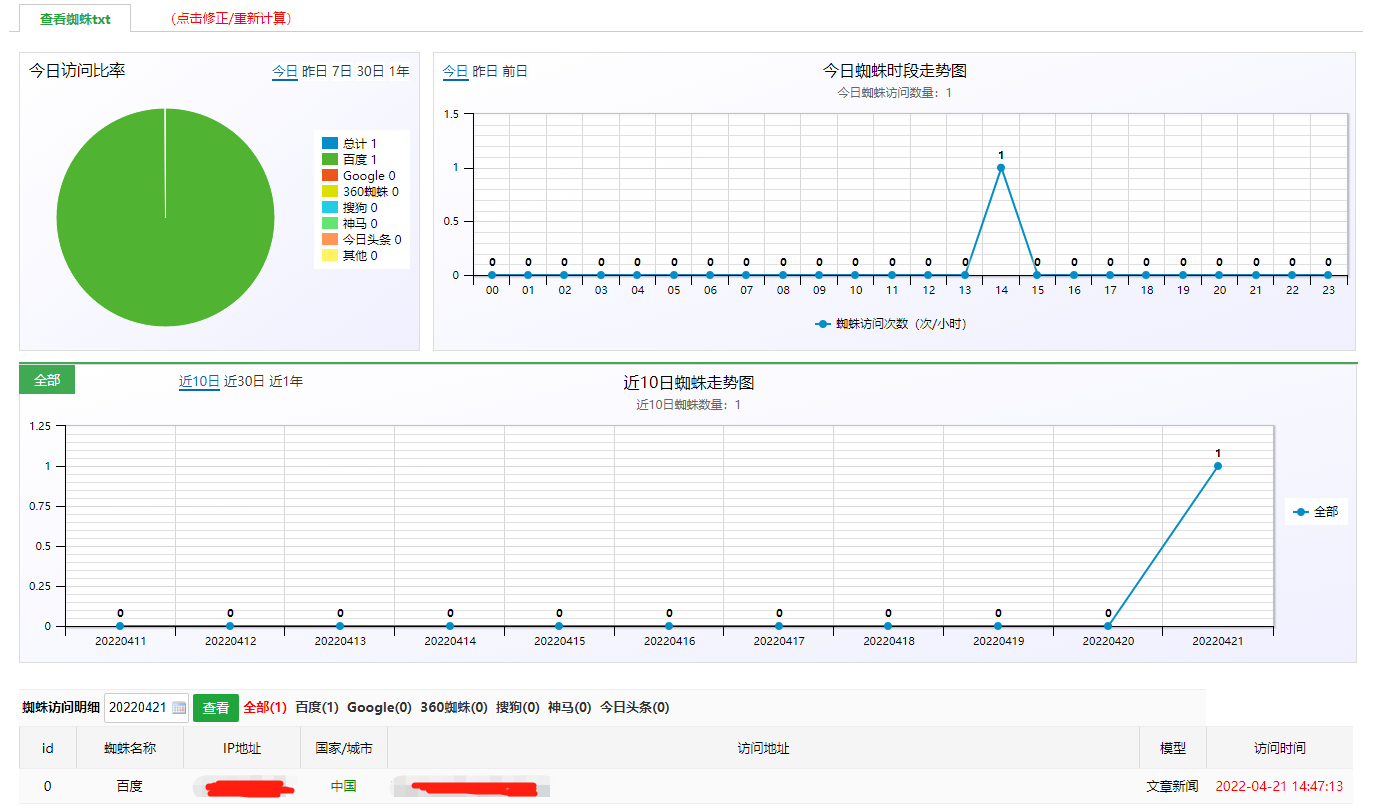Filter spider list by 百度(1)
The width and height of the screenshot is (1373, 809).
point(317,708)
